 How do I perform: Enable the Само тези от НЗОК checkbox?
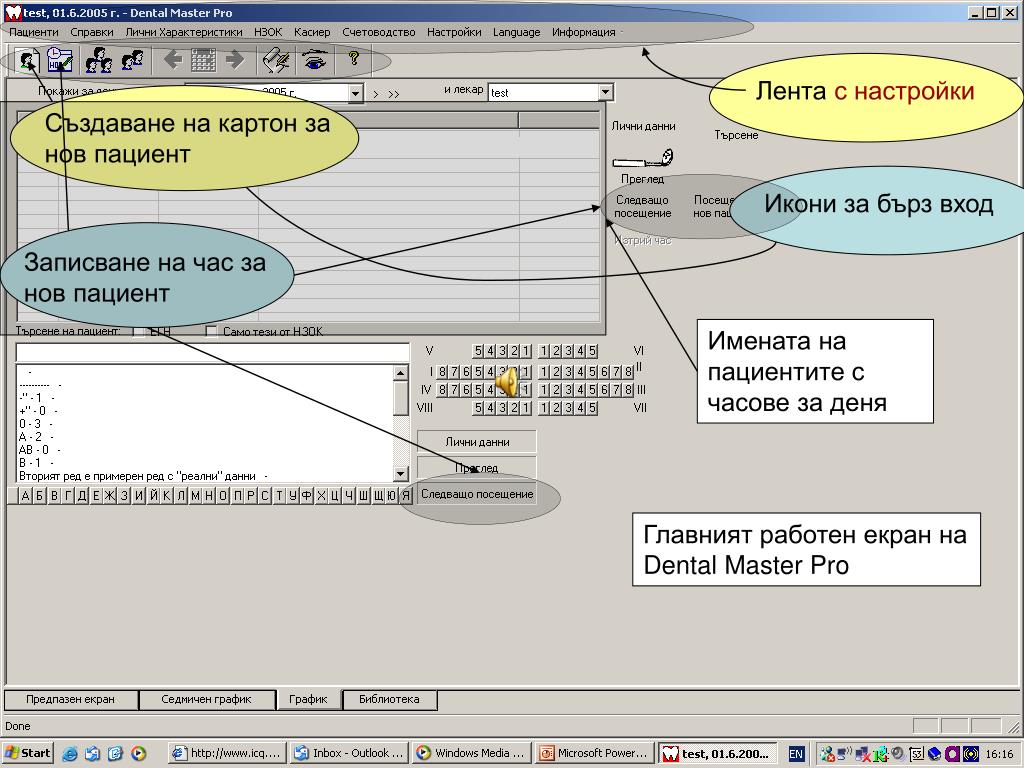(x=211, y=331)
